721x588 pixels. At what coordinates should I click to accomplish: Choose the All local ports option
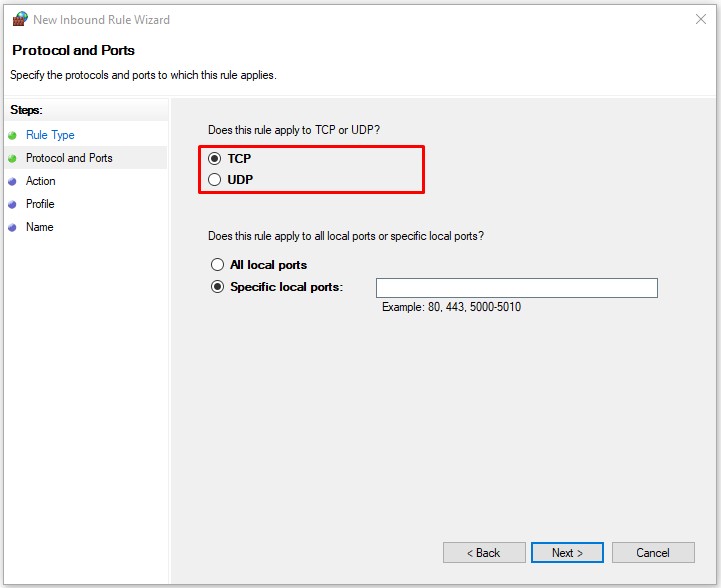[217, 265]
